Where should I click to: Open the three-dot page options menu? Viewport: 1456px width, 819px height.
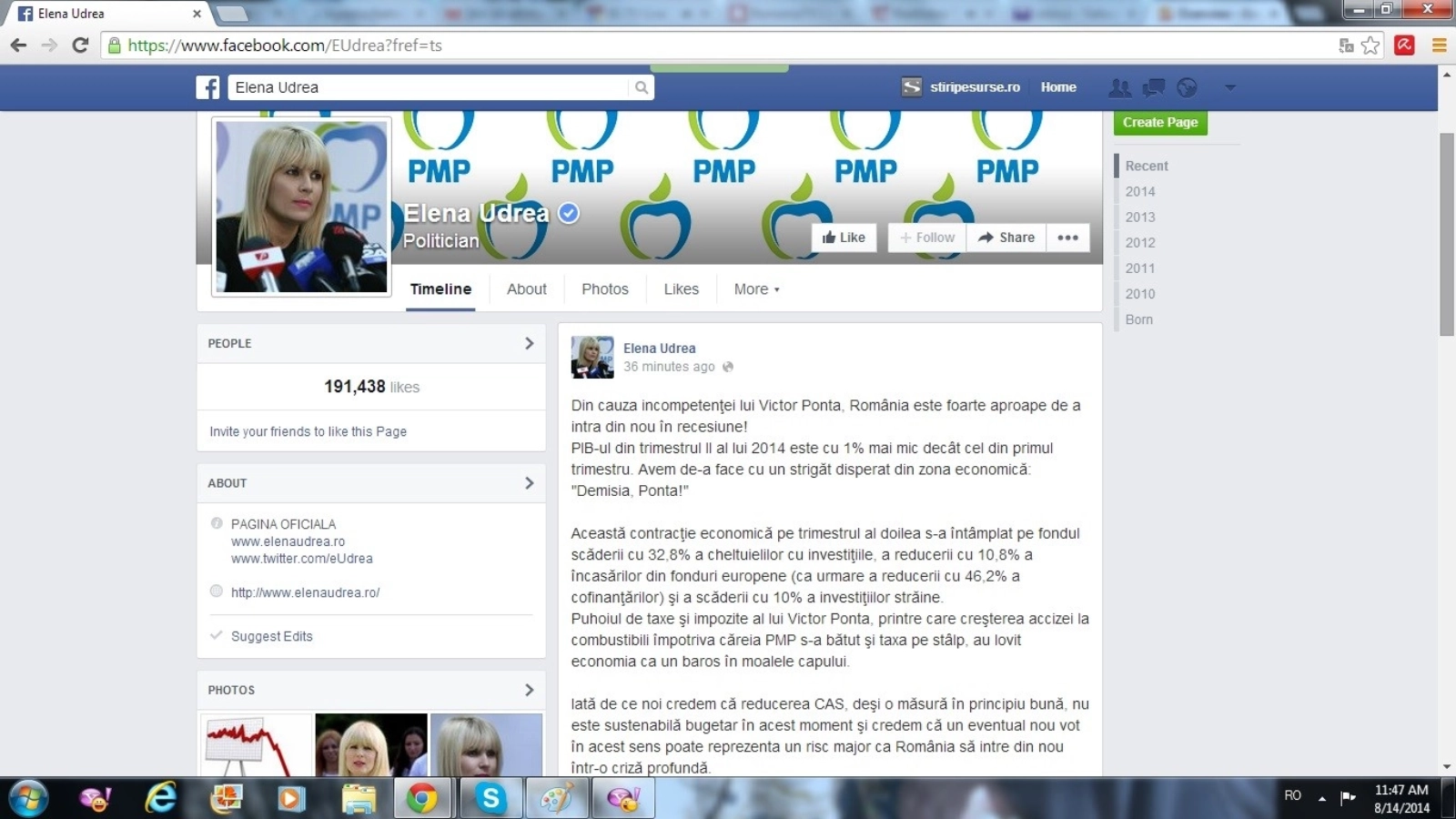pyautogui.click(x=1067, y=238)
